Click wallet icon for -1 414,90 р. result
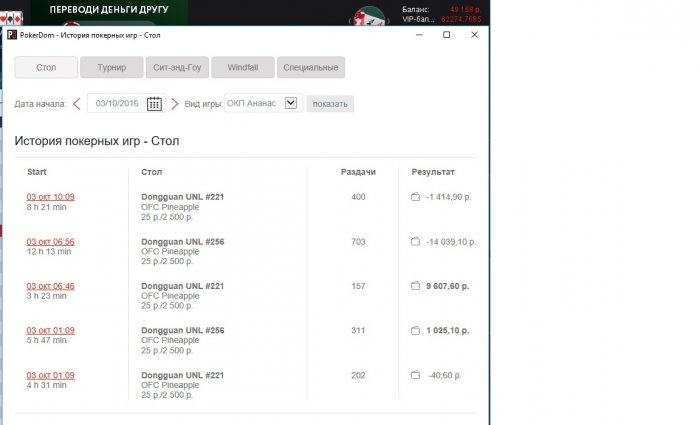700x425 pixels. tap(415, 197)
